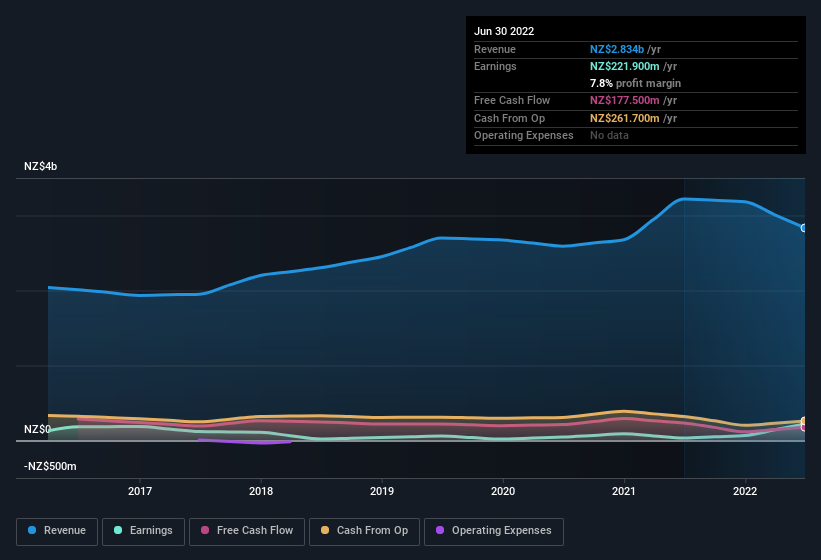Click the 7.8% profit margin text
821x560 pixels.
(x=635, y=83)
